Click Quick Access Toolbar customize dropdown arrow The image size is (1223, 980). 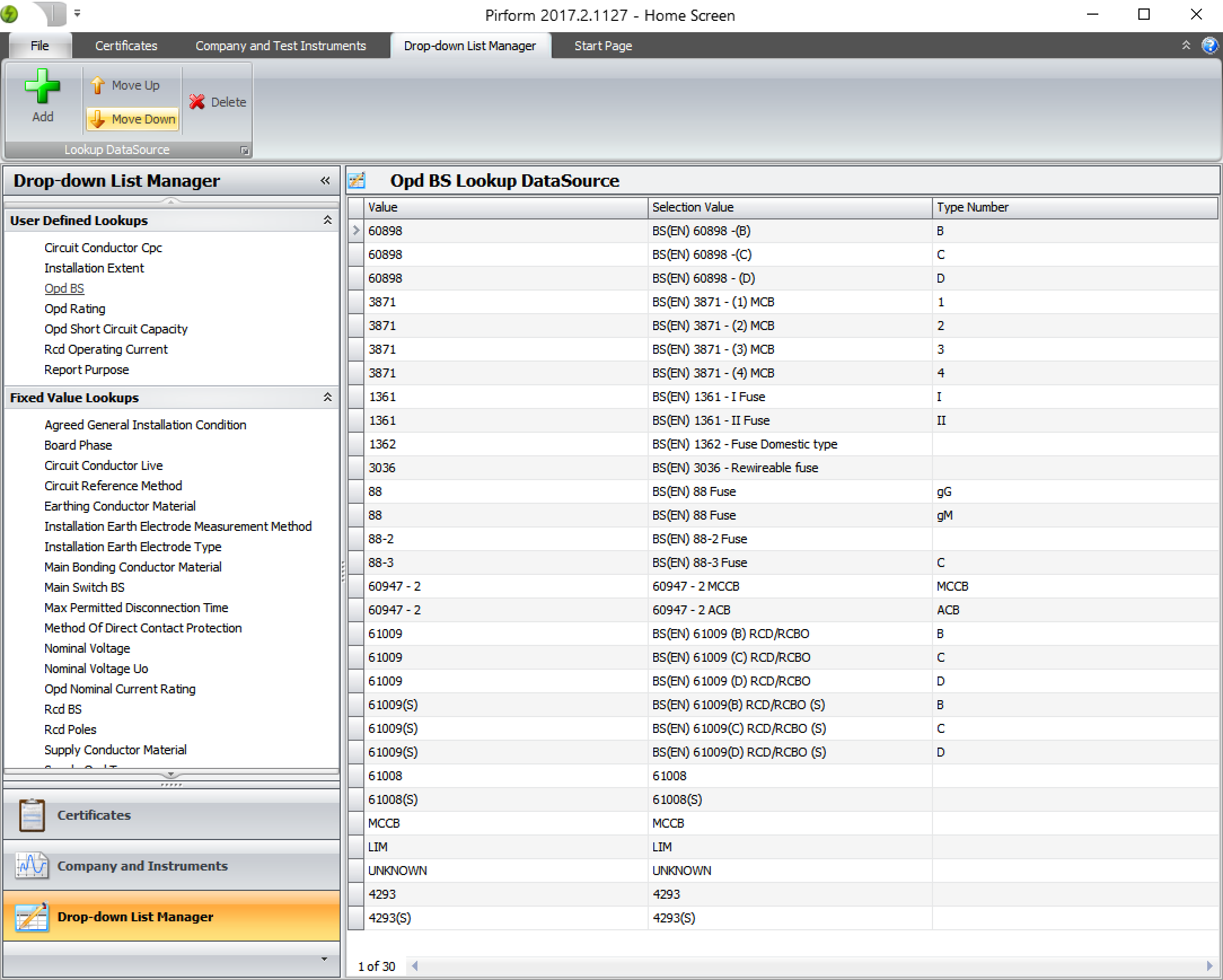tap(77, 14)
